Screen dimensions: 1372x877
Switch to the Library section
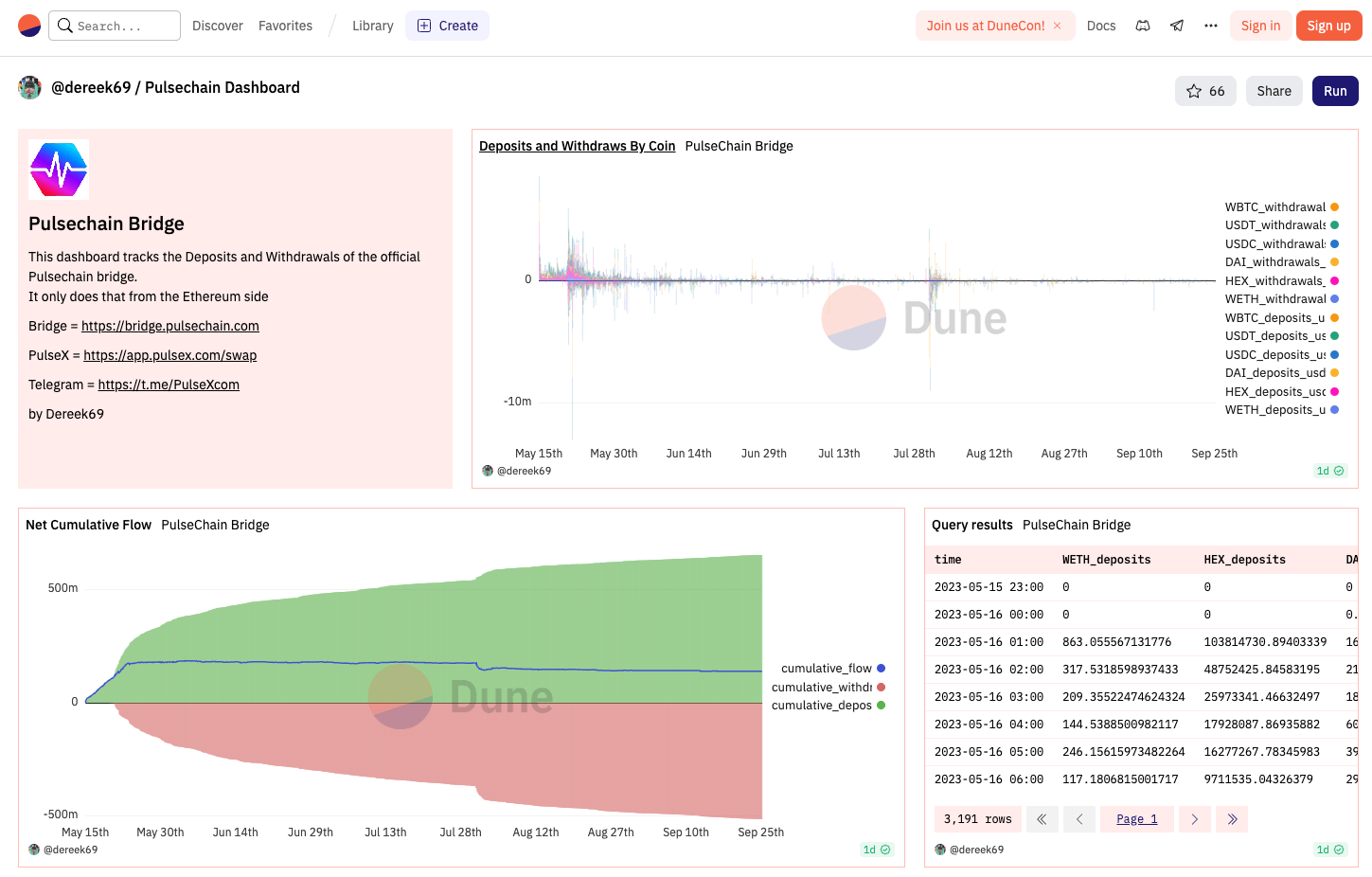372,26
